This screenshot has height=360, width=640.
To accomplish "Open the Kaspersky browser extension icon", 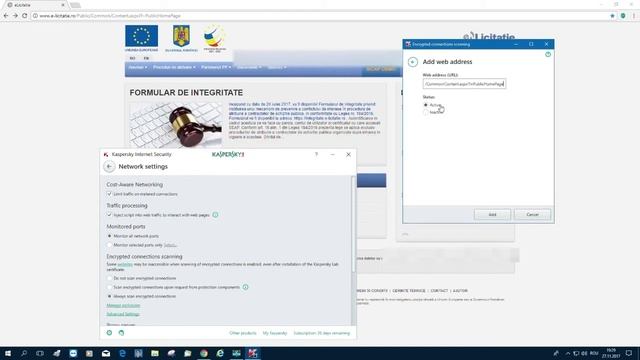I will pyautogui.click(x=623, y=16).
